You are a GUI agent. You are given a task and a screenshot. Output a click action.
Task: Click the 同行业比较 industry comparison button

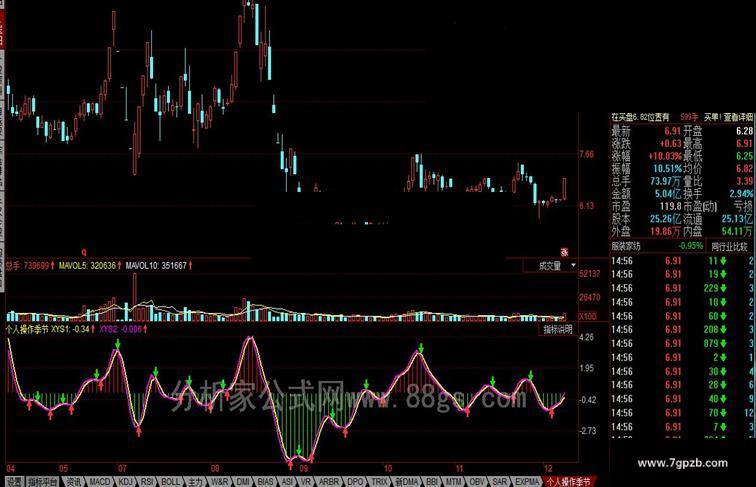(729, 246)
